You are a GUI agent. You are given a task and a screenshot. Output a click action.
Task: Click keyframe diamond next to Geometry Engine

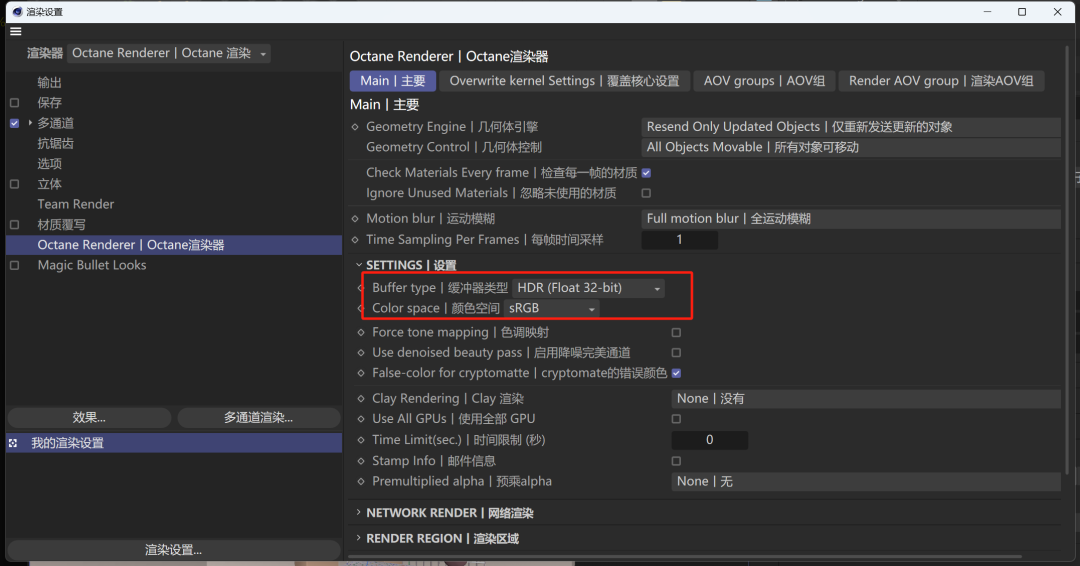coord(355,127)
